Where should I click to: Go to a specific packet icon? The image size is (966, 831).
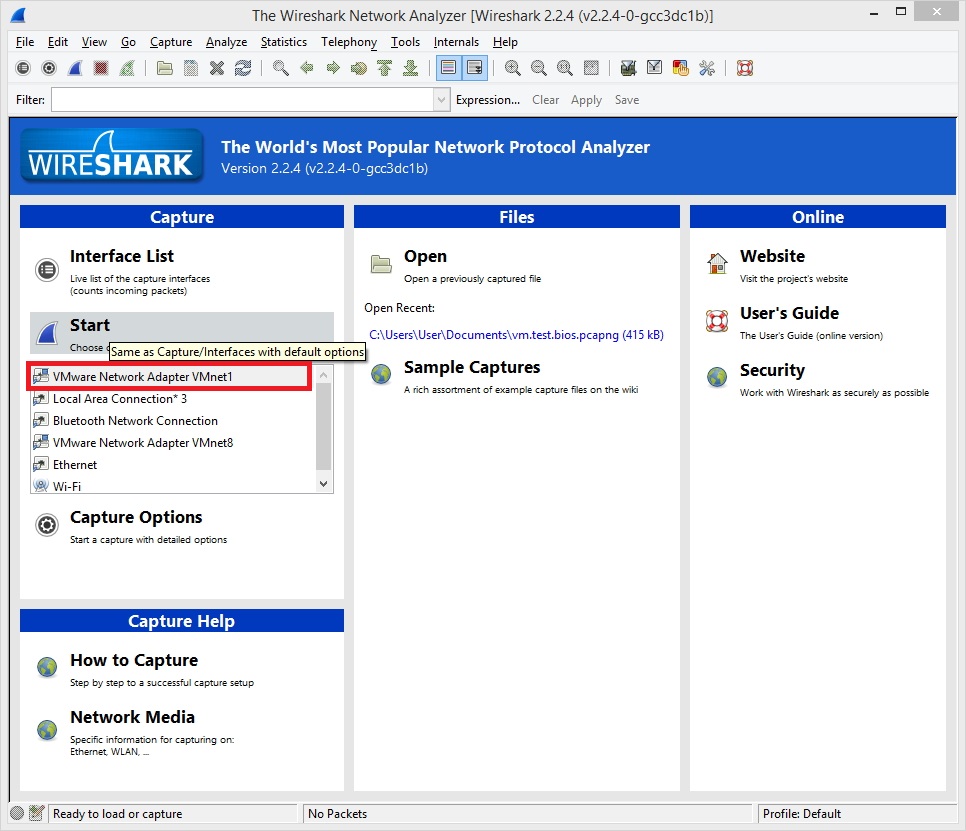[359, 68]
